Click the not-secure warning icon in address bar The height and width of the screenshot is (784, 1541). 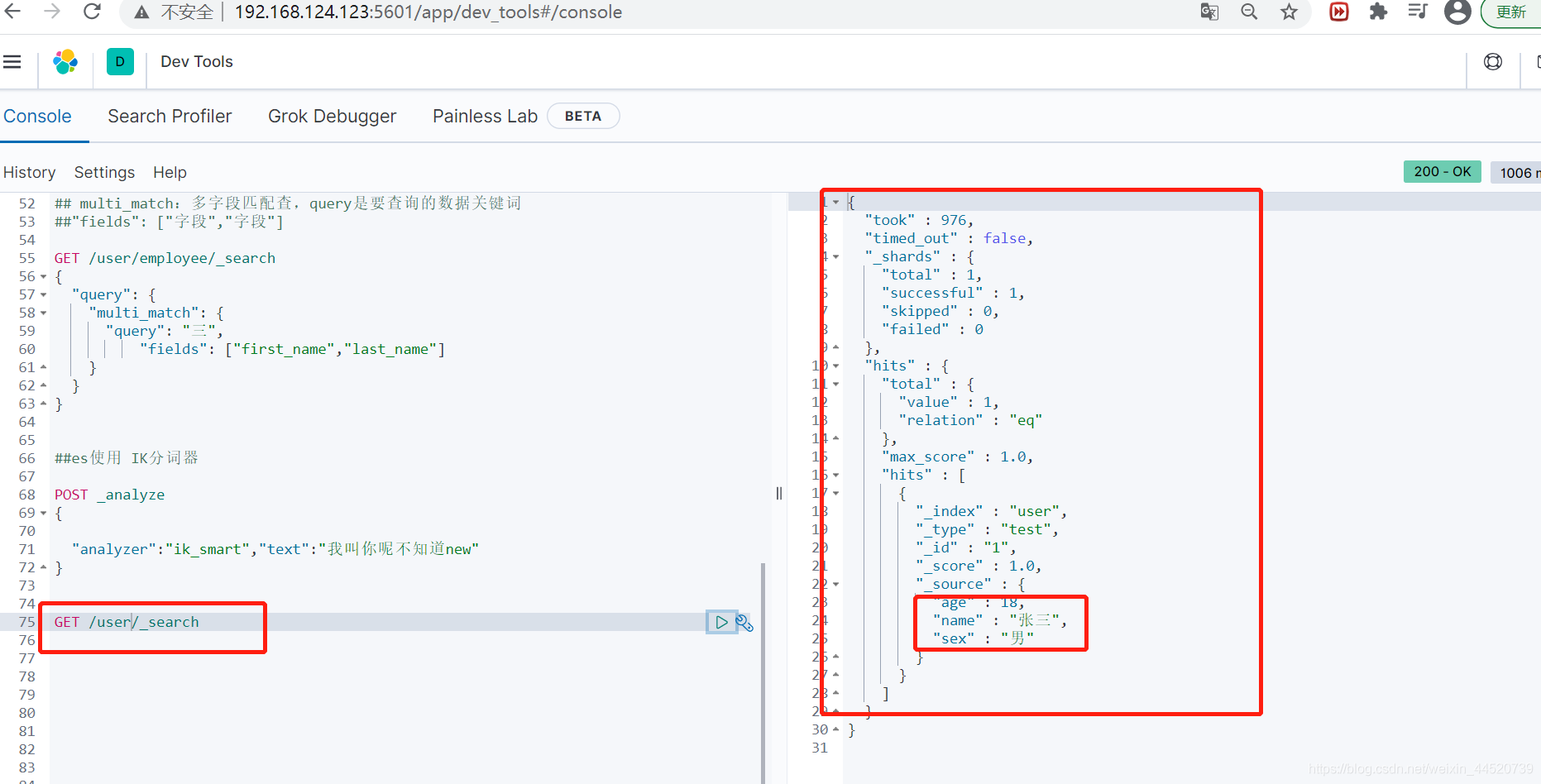click(142, 12)
